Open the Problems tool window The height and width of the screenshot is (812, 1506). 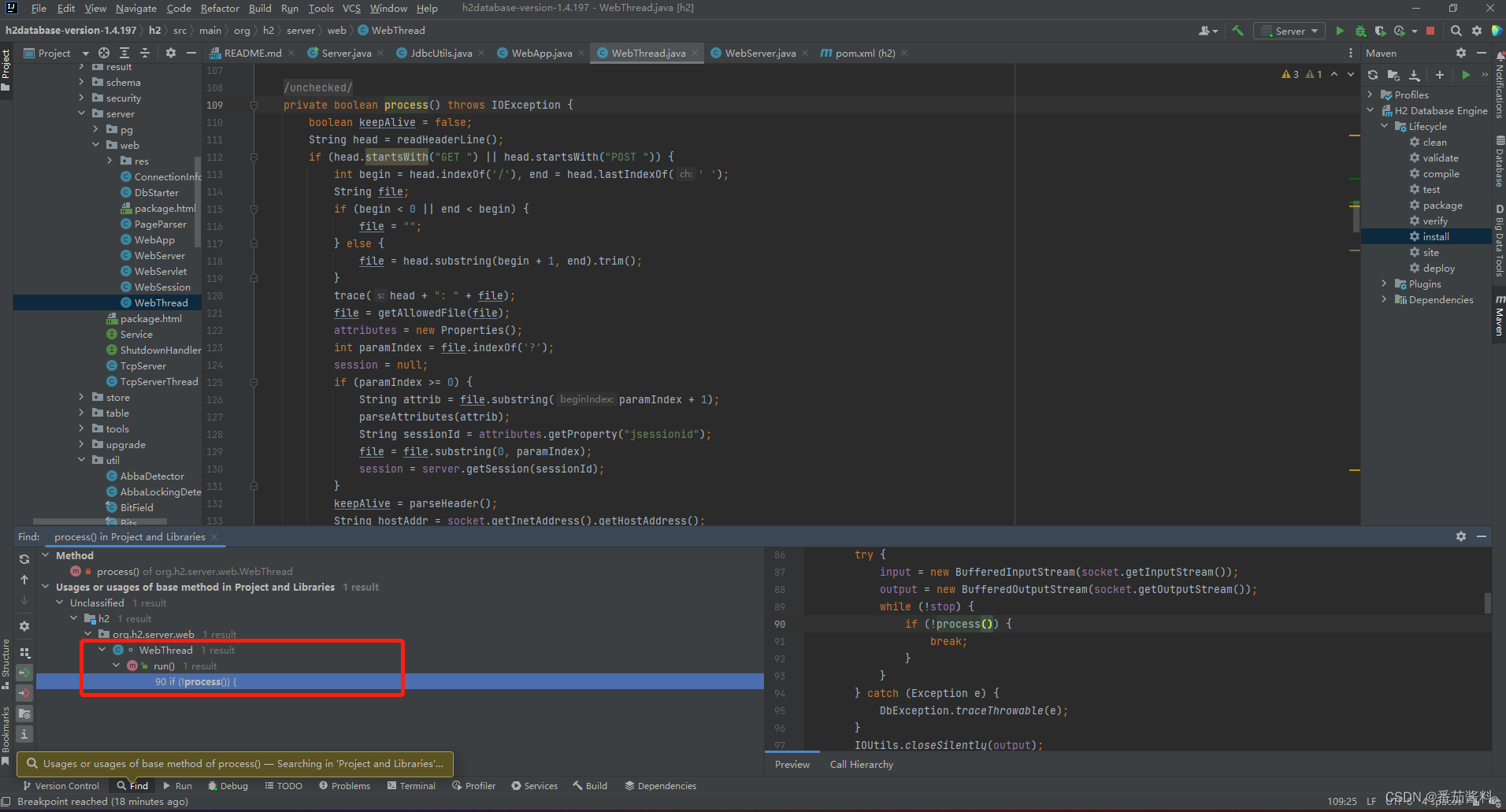click(345, 786)
